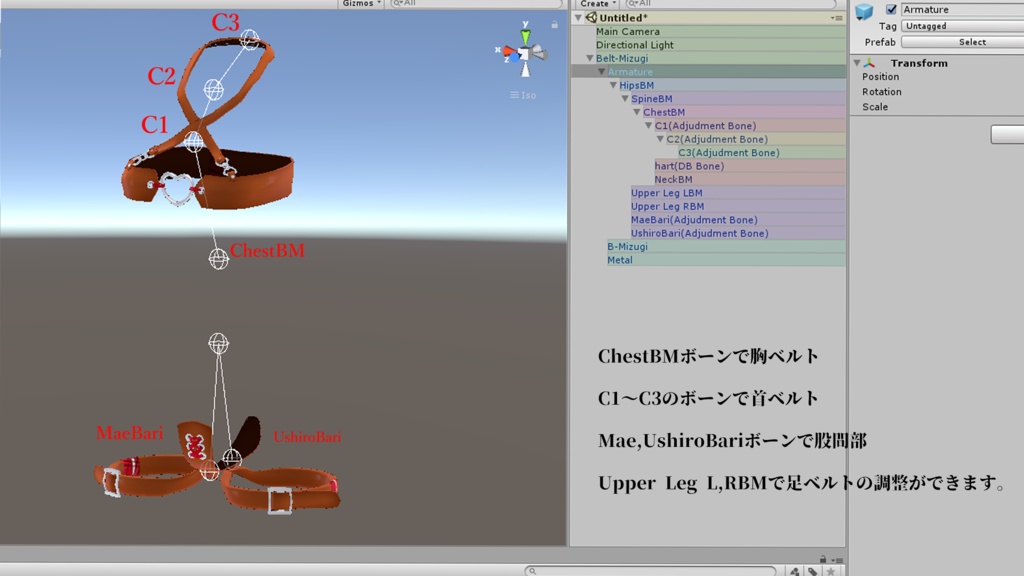This screenshot has height=576, width=1024.
Task: Select hart(DB Bone) in Hierarchy
Action: point(689,166)
